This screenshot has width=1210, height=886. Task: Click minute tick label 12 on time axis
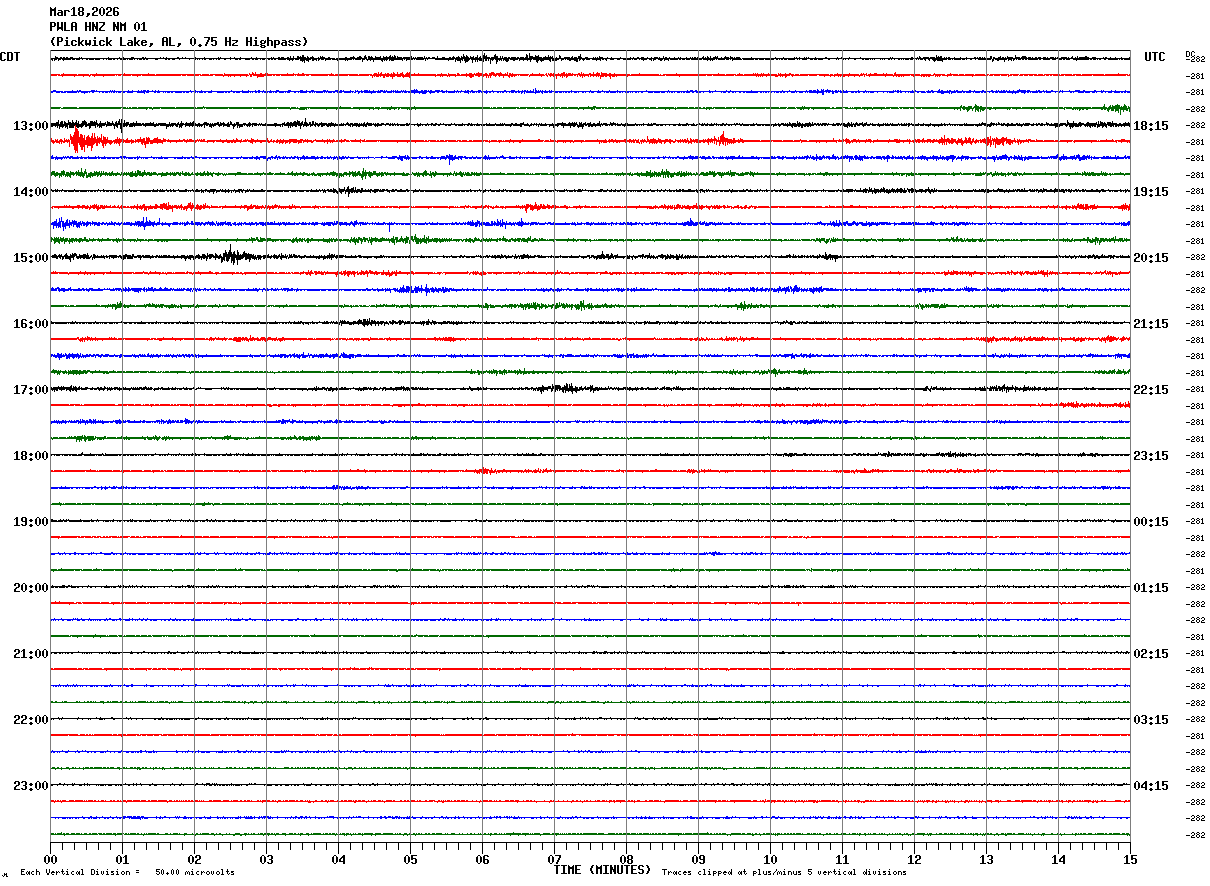(x=915, y=859)
